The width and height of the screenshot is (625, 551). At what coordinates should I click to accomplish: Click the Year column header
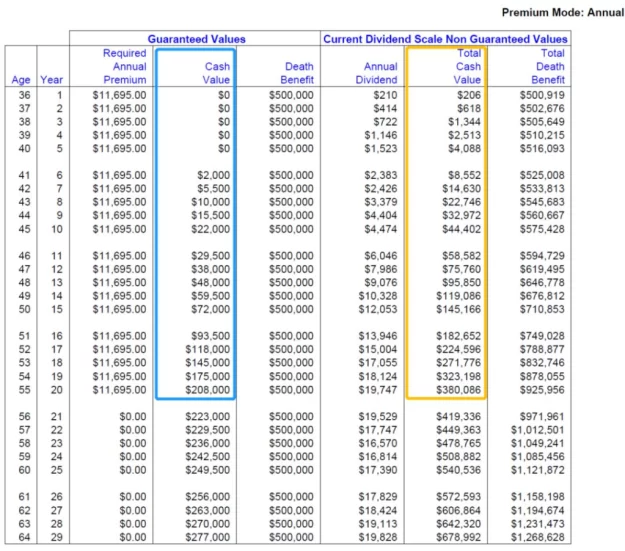[x=52, y=79]
